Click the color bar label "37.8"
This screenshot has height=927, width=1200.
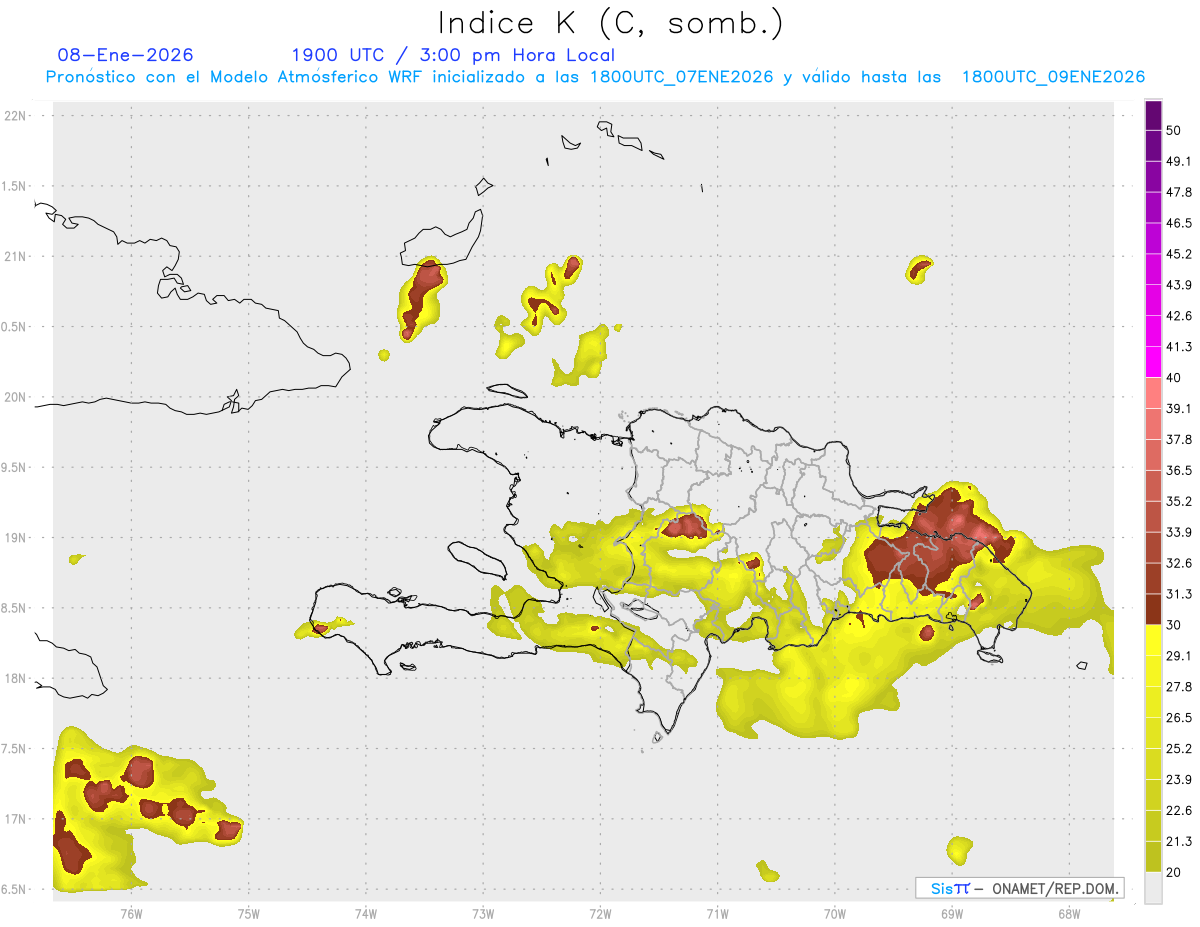(x=1179, y=439)
